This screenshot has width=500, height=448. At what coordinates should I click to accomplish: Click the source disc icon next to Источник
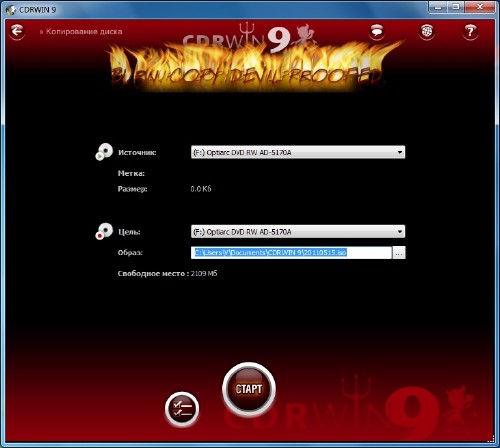tap(104, 152)
